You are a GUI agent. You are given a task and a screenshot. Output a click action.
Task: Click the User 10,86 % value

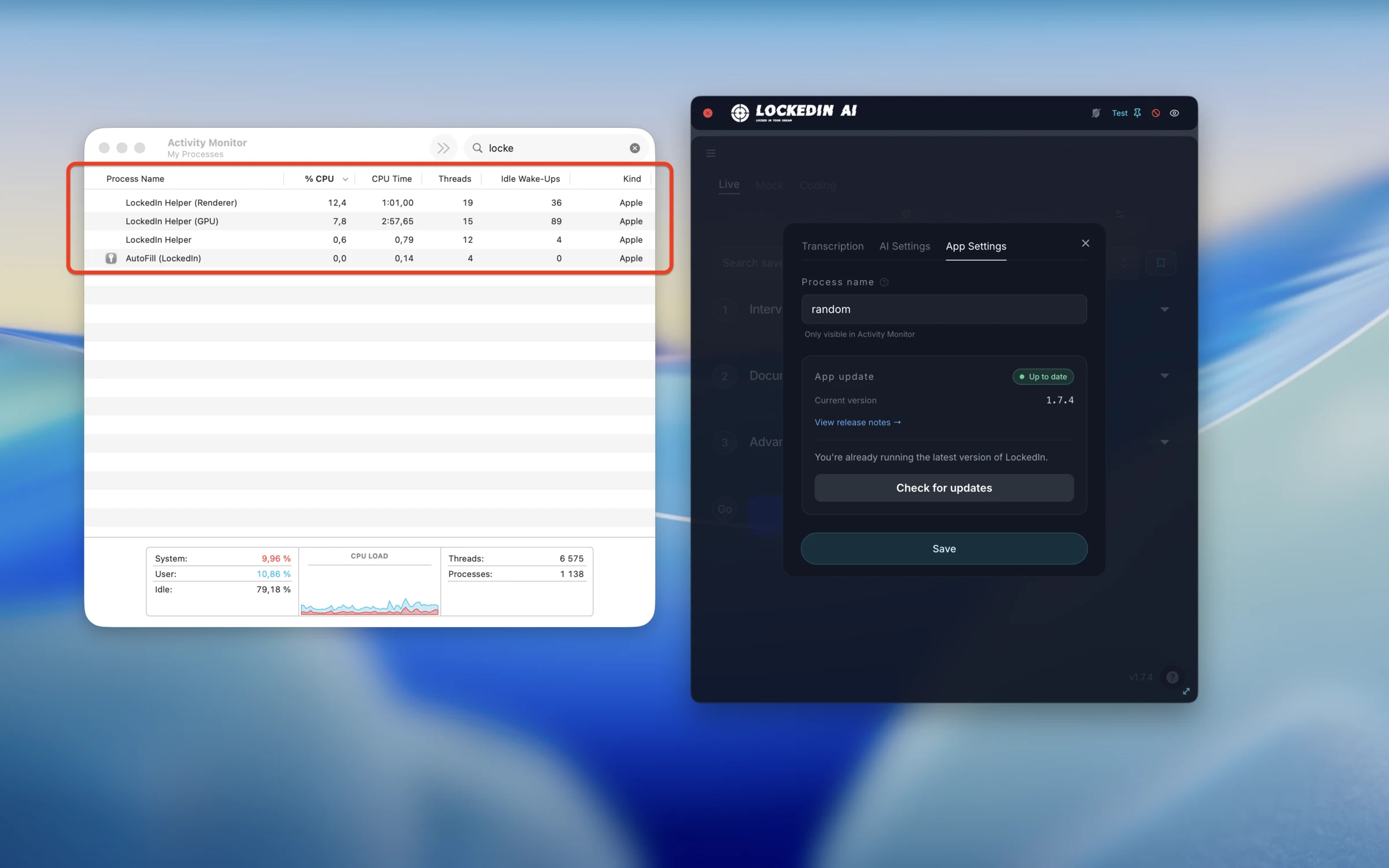tap(273, 574)
